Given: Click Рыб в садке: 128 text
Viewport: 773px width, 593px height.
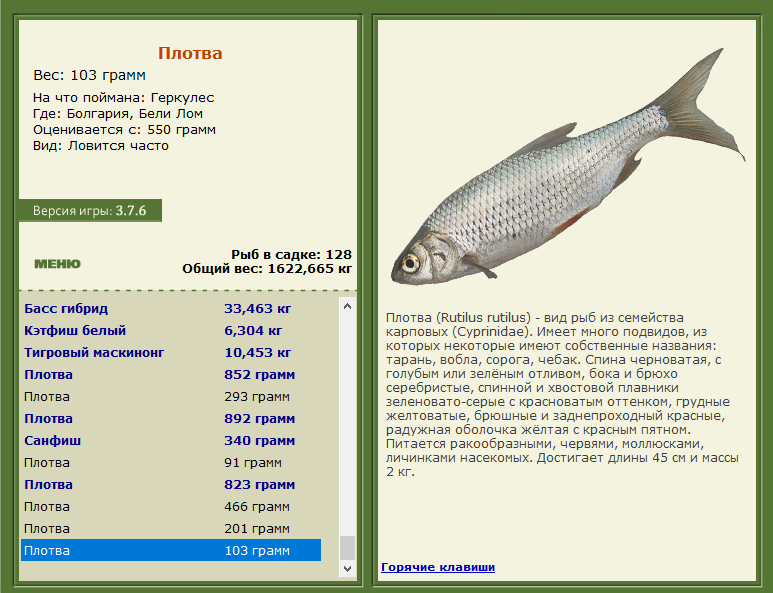Looking at the screenshot, I should click(291, 254).
